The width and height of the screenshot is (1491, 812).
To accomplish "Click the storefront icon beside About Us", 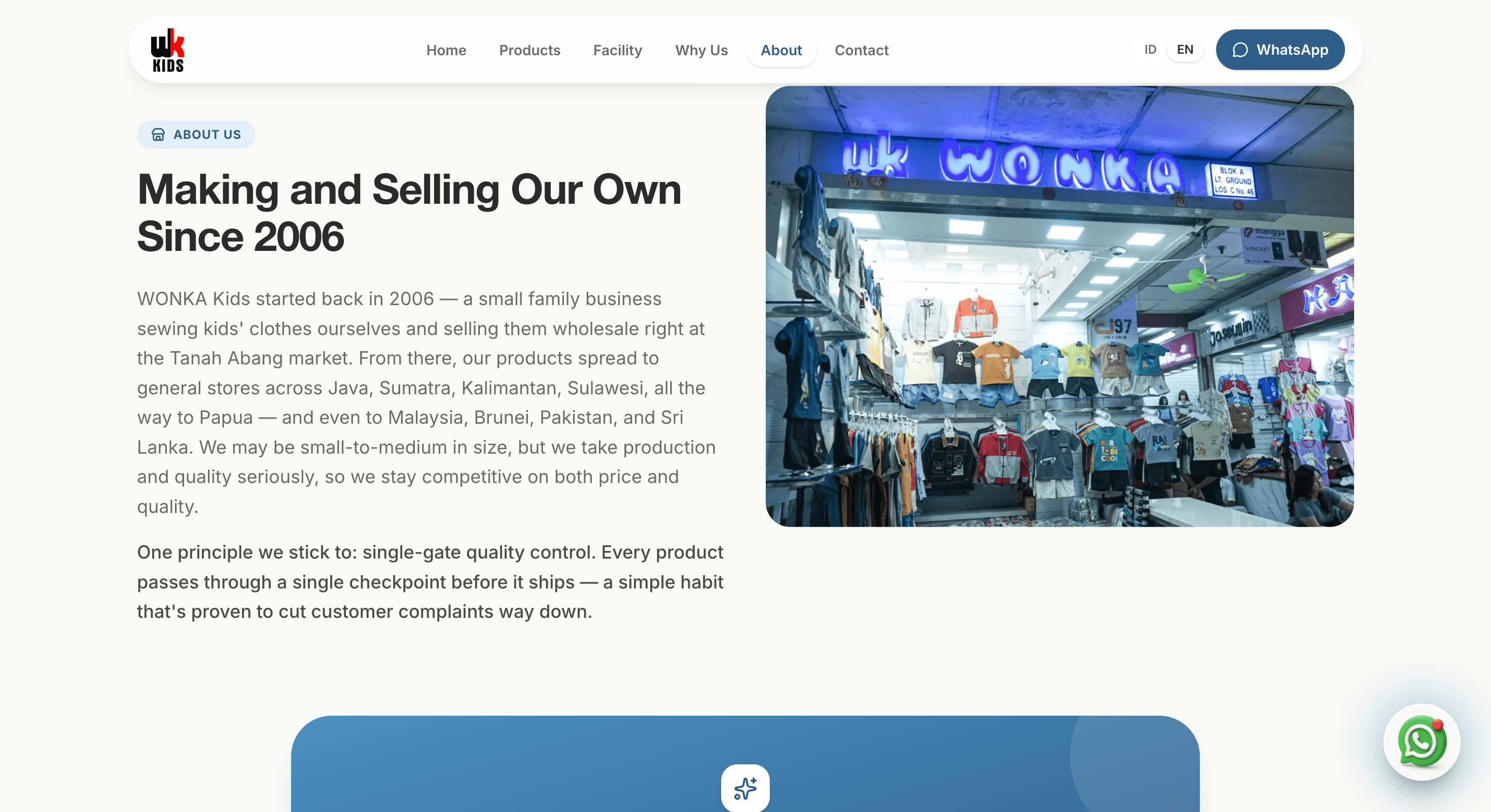I will pos(158,135).
